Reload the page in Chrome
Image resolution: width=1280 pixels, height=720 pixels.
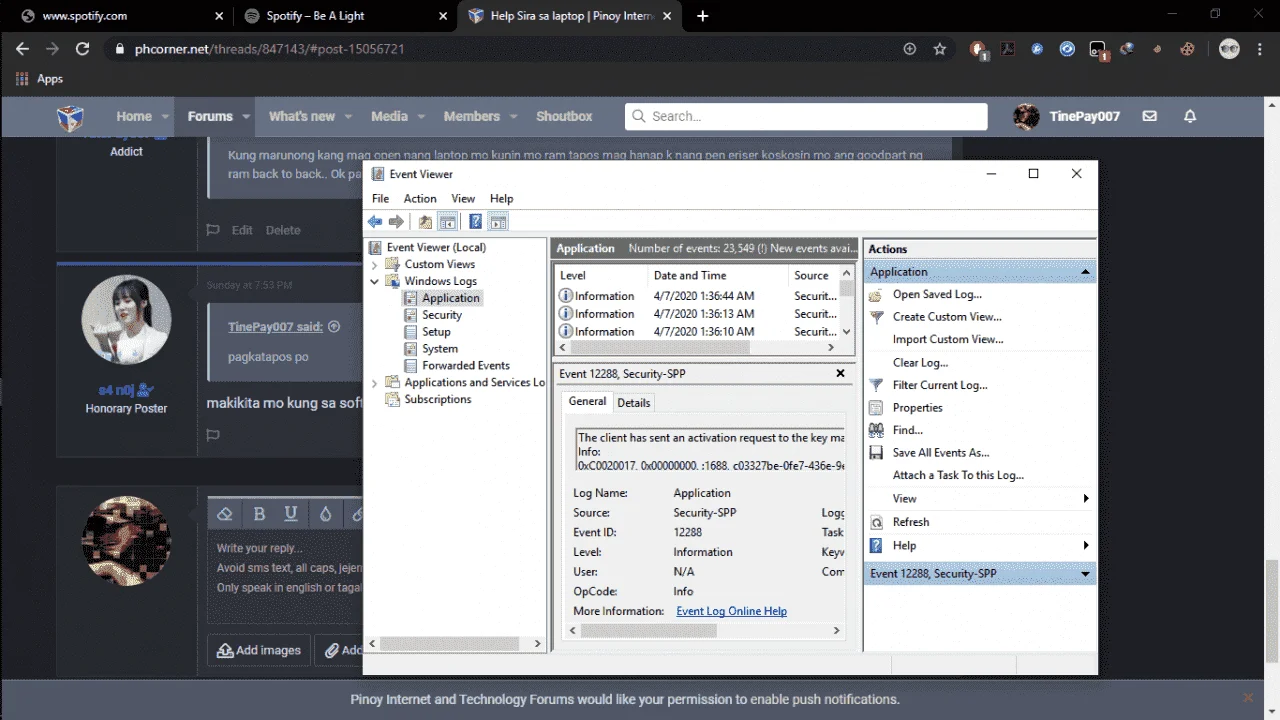[83, 49]
